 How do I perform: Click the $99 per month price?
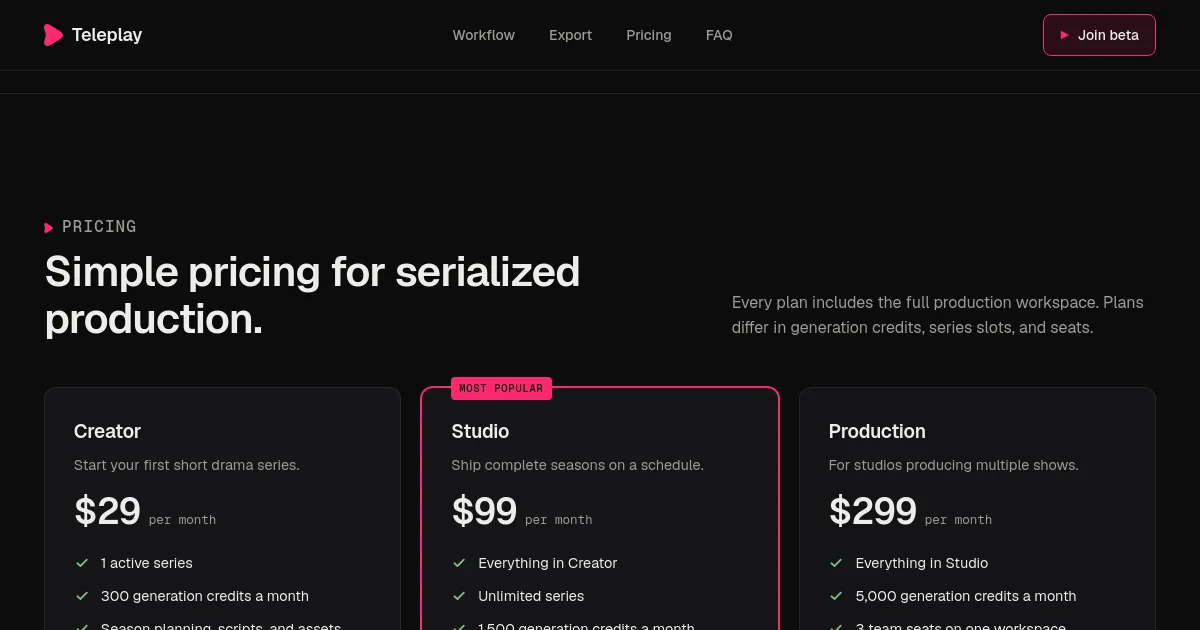point(522,511)
